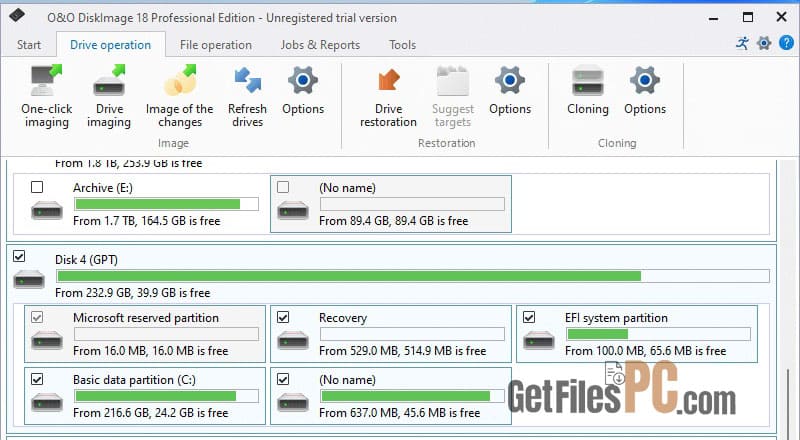Open Options in Cloning group
800x440 pixels.
pyautogui.click(x=645, y=91)
